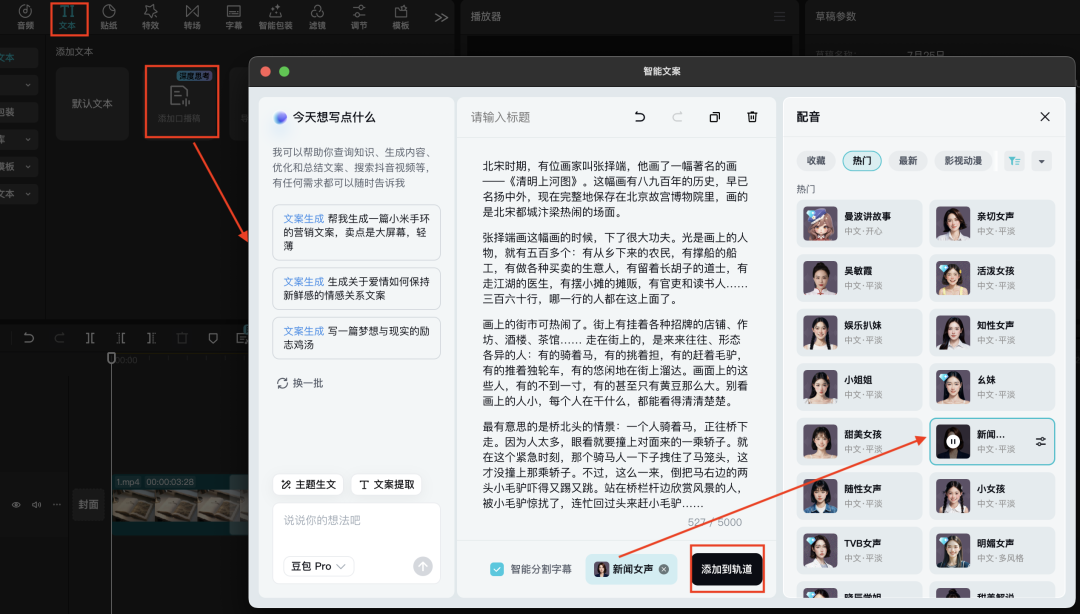Open the 贴纸 (Stickers) panel

[x=110, y=17]
